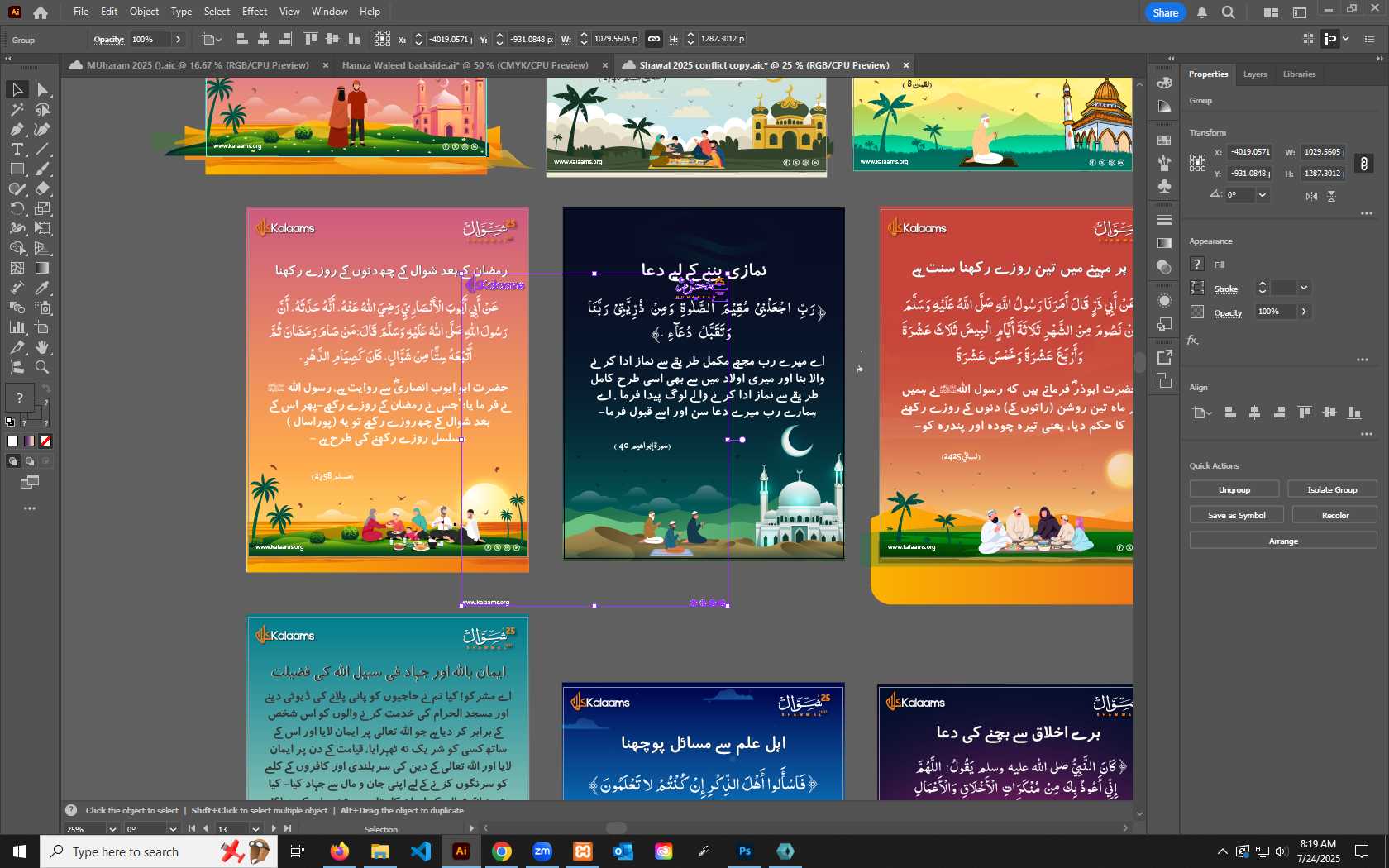The height and width of the screenshot is (868, 1389).
Task: Toggle constrain proportions in the control bar
Action: tap(654, 39)
